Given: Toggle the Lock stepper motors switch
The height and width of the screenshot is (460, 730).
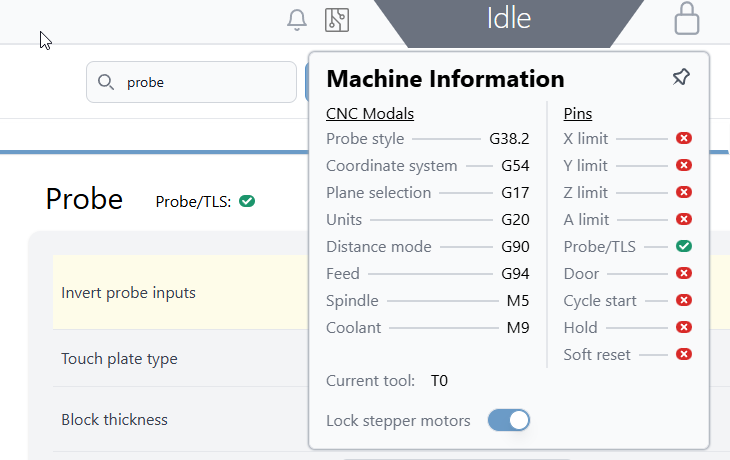Looking at the screenshot, I should click(508, 421).
